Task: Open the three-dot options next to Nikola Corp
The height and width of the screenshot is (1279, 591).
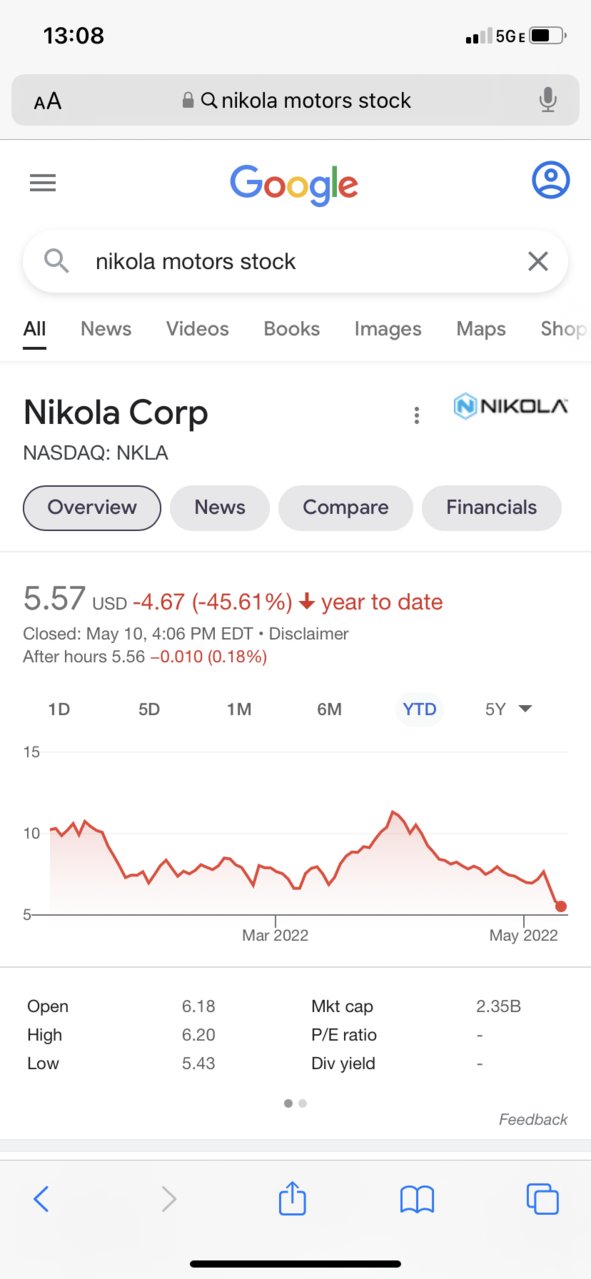Action: coord(417,416)
